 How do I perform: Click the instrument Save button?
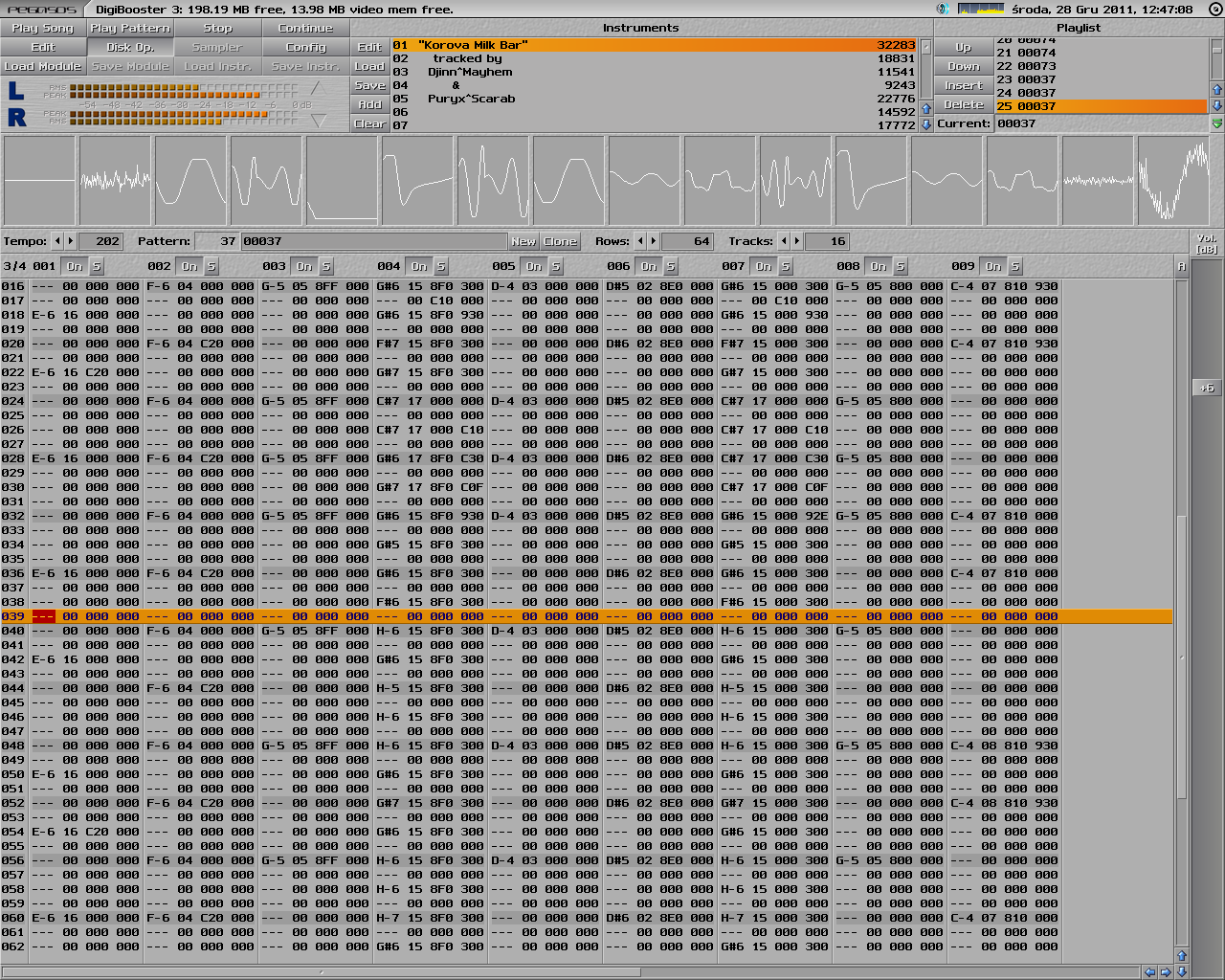pyautogui.click(x=370, y=85)
